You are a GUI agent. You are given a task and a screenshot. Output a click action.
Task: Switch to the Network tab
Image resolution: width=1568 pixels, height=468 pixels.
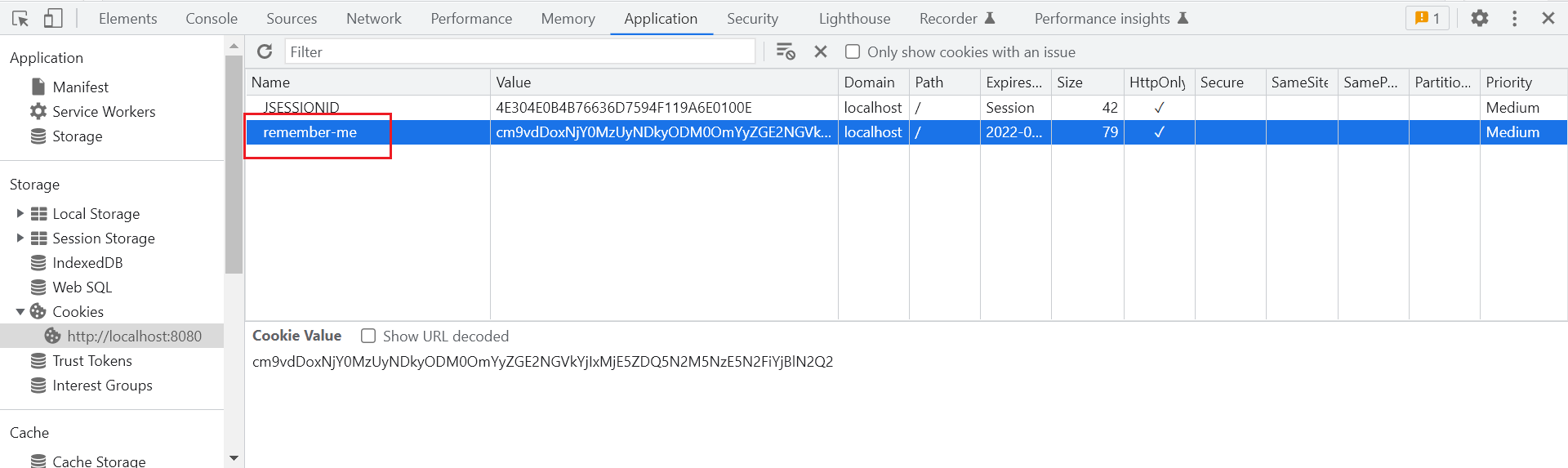click(x=373, y=18)
